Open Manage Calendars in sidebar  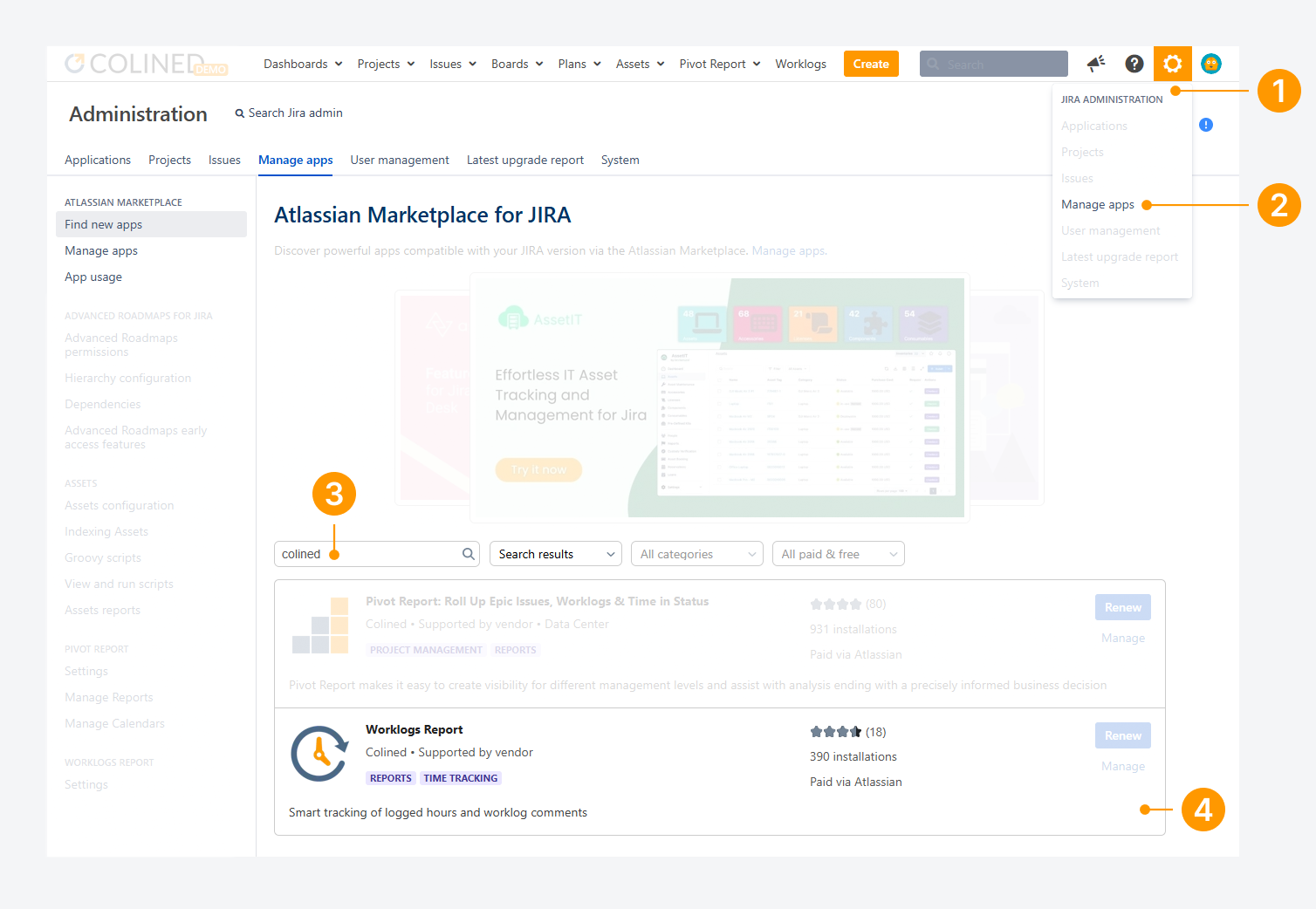point(114,723)
